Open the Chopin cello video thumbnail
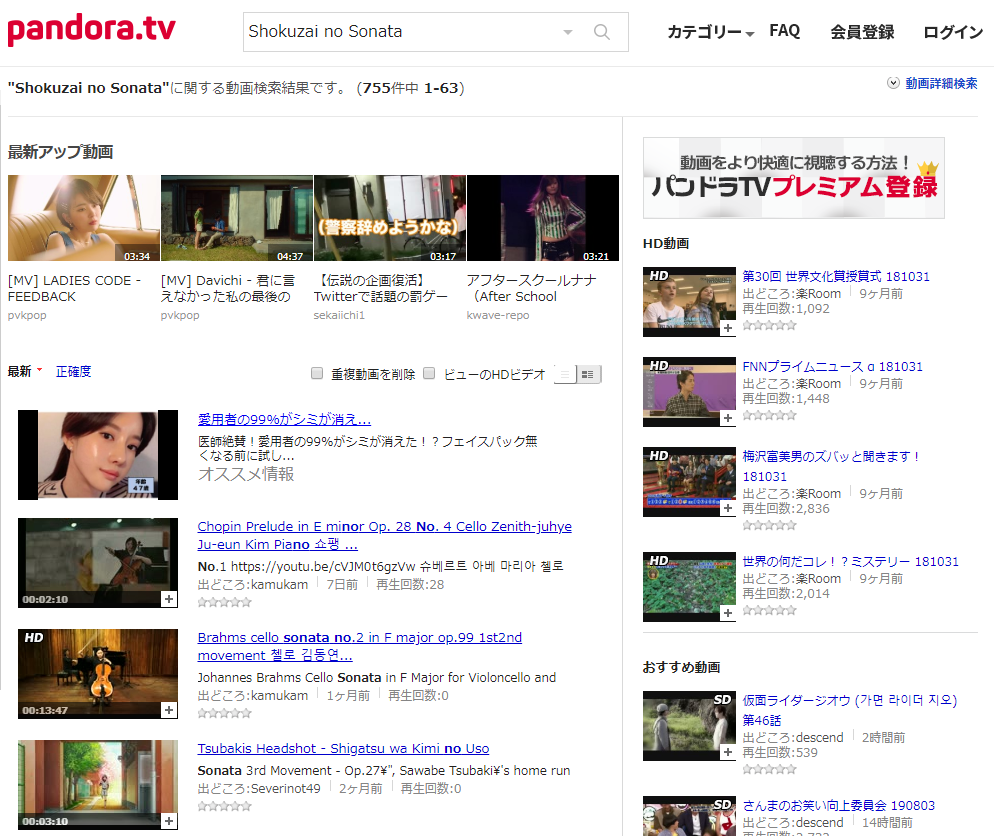The height and width of the screenshot is (836, 994). coord(98,563)
